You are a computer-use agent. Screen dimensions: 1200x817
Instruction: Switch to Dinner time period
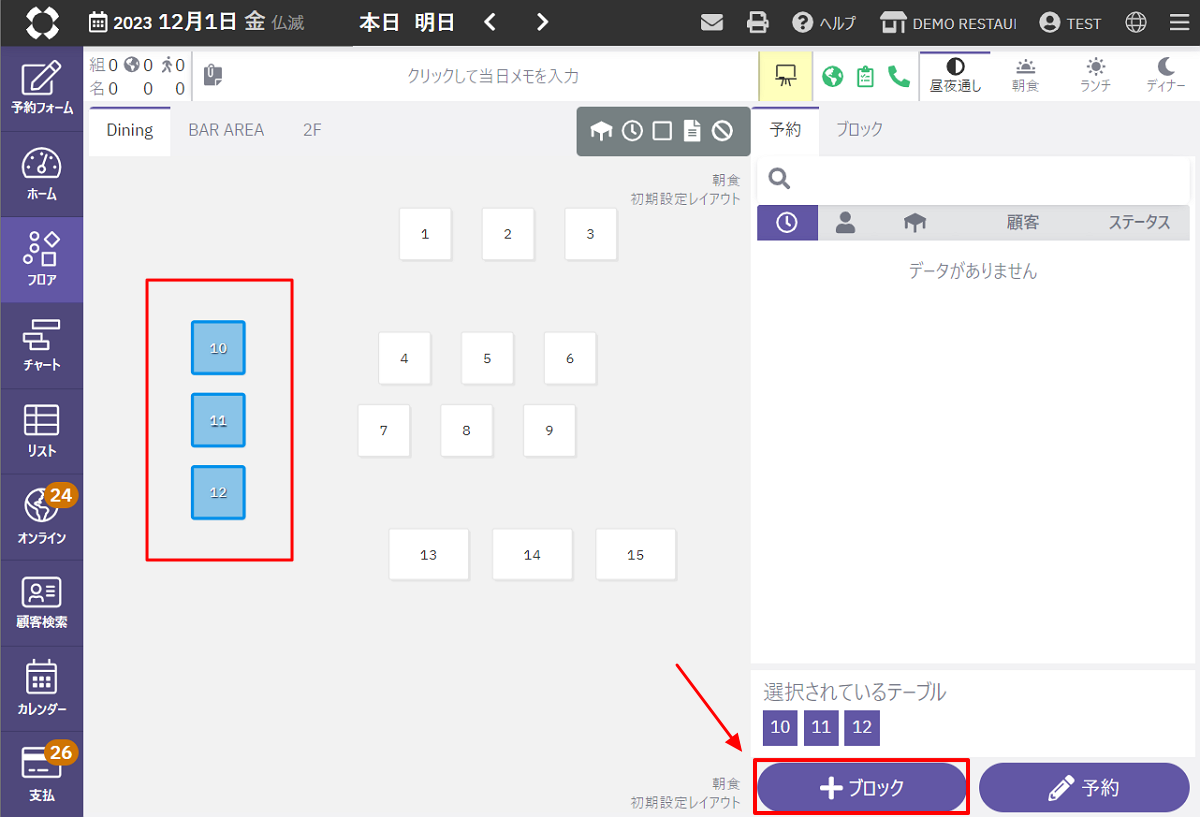pos(1165,75)
